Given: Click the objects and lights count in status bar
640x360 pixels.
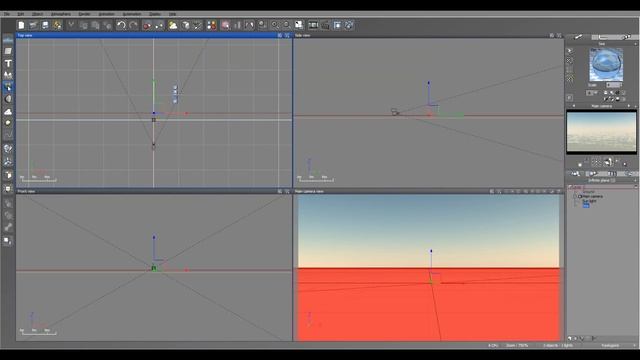Looking at the screenshot, I should [x=558, y=345].
